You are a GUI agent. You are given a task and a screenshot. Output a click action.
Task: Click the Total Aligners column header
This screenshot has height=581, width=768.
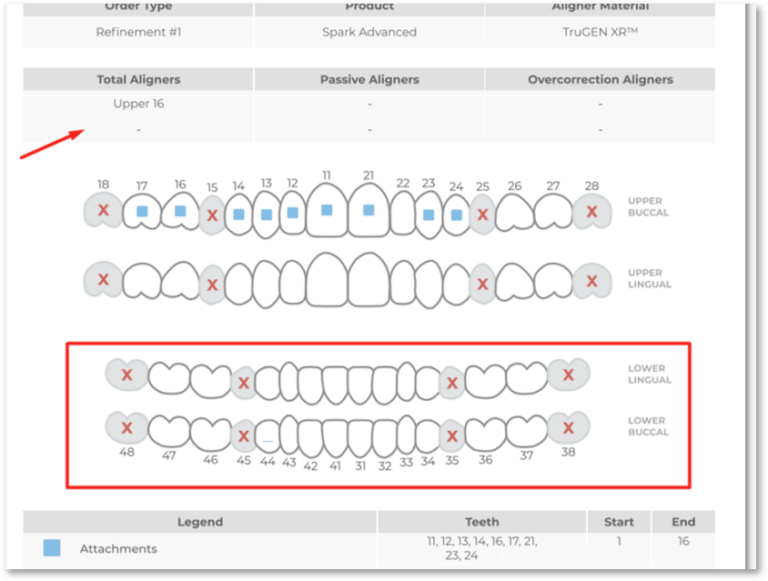point(138,79)
